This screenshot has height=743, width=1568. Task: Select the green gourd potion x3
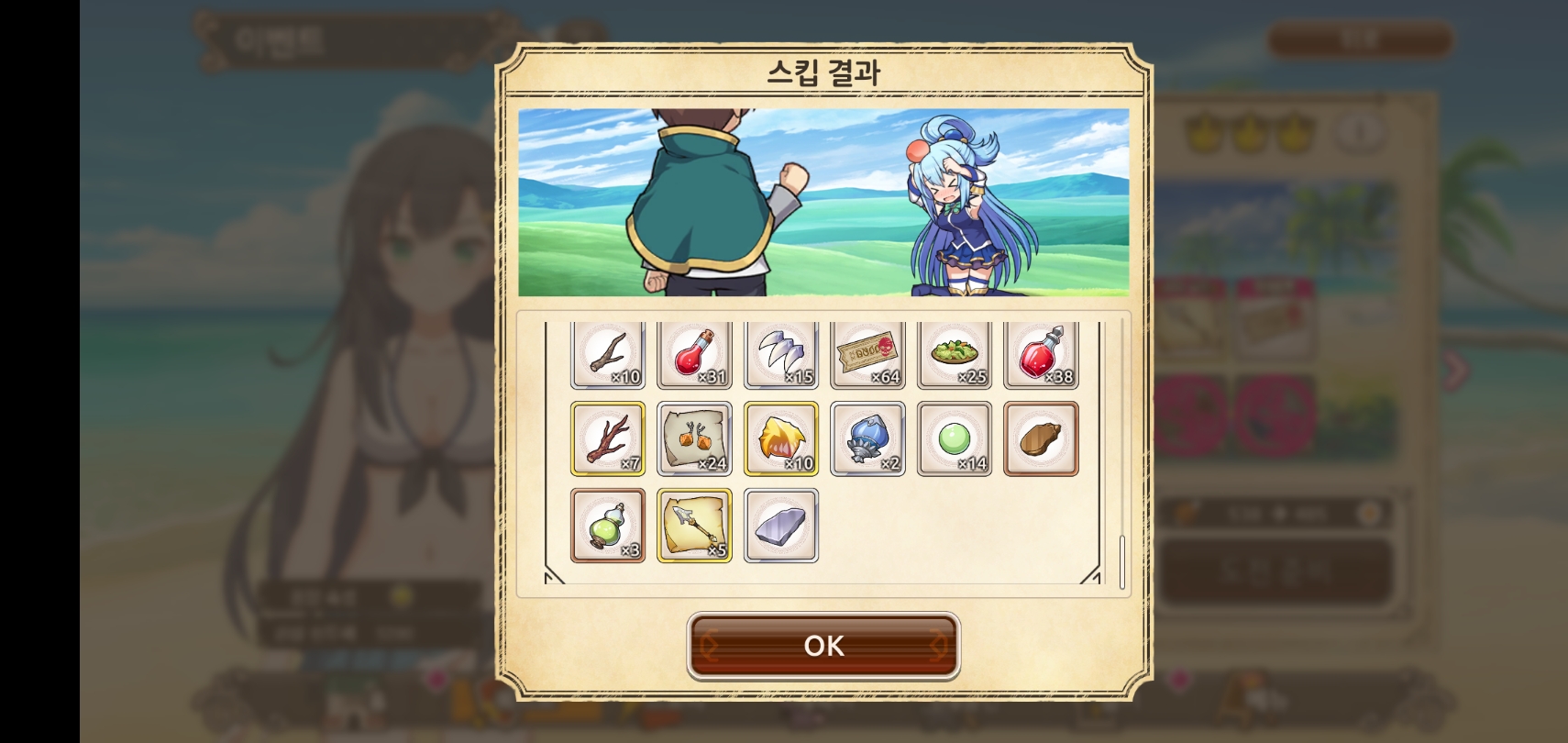click(608, 526)
